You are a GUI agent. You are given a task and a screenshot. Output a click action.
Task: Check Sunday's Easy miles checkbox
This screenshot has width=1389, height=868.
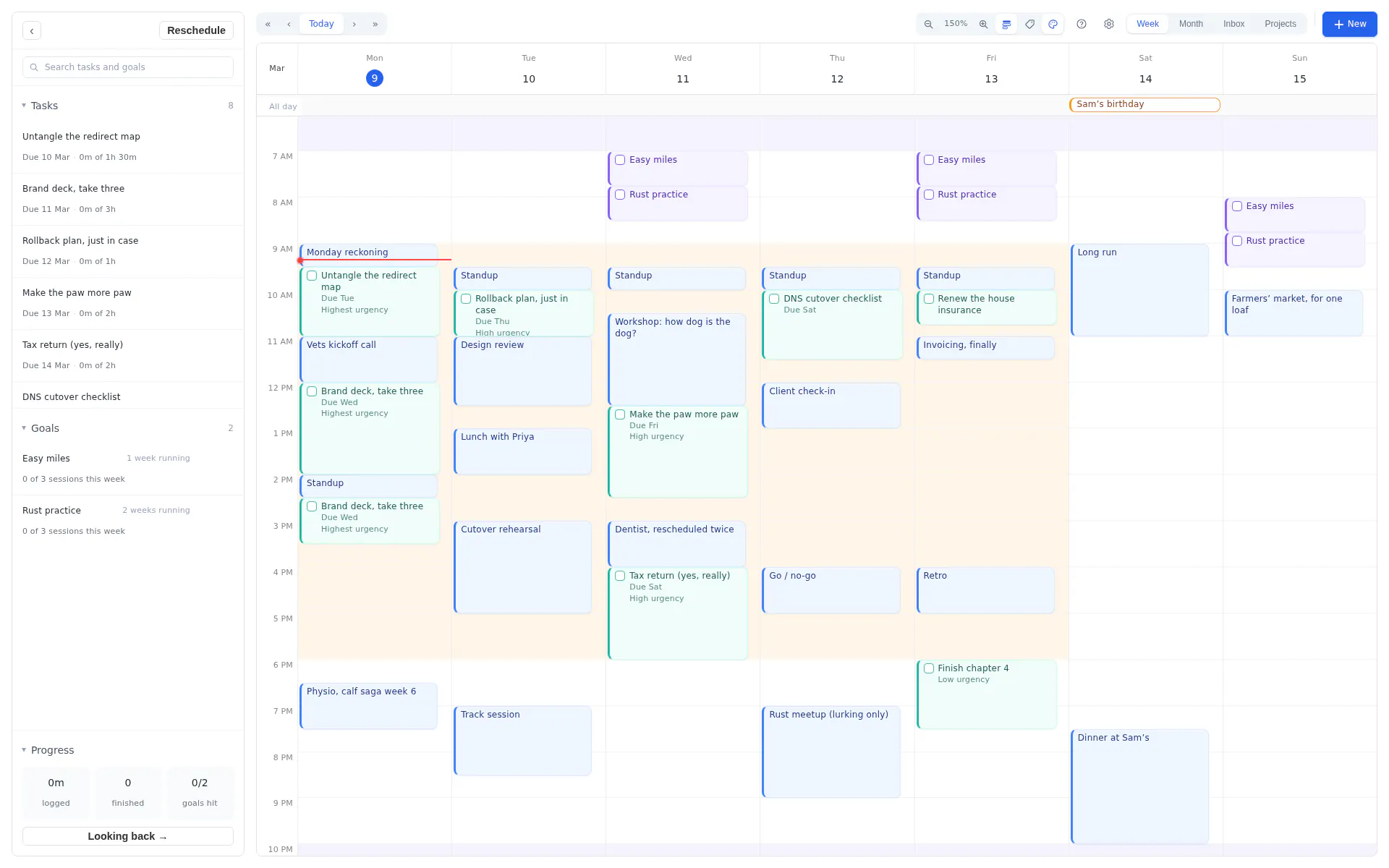pyautogui.click(x=1237, y=206)
